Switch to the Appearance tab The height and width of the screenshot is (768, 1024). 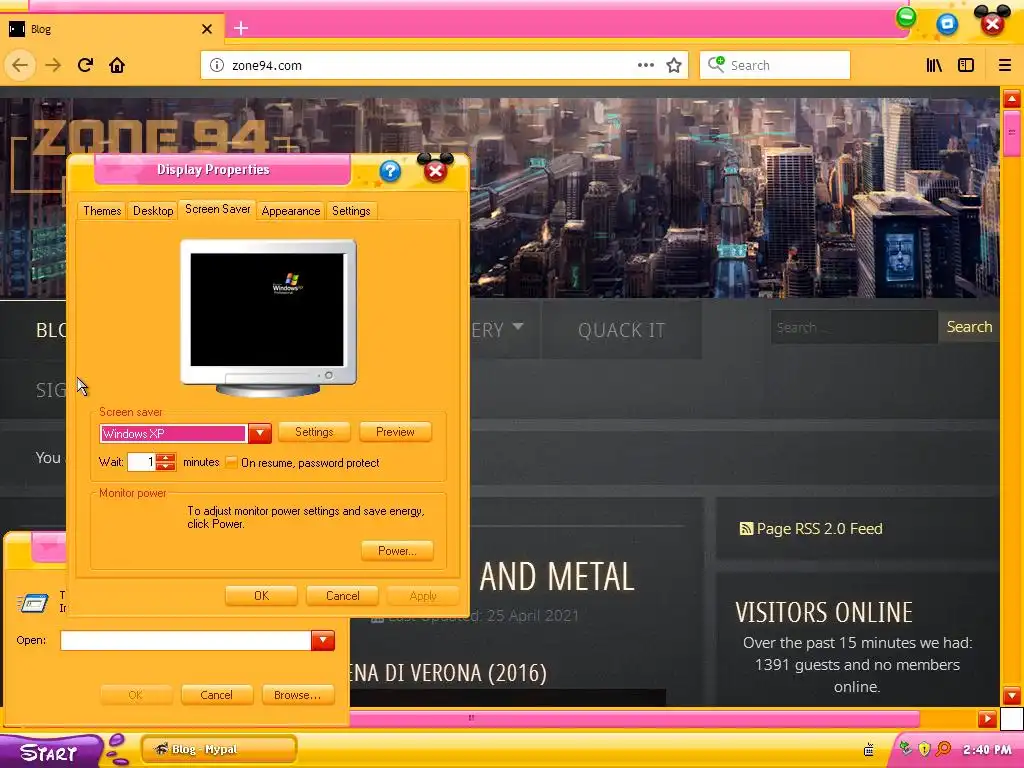tap(291, 211)
